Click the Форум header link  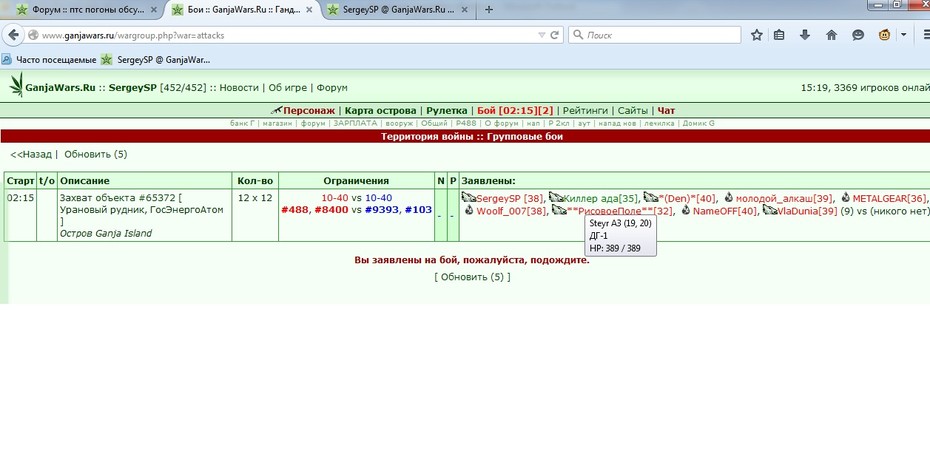332,88
